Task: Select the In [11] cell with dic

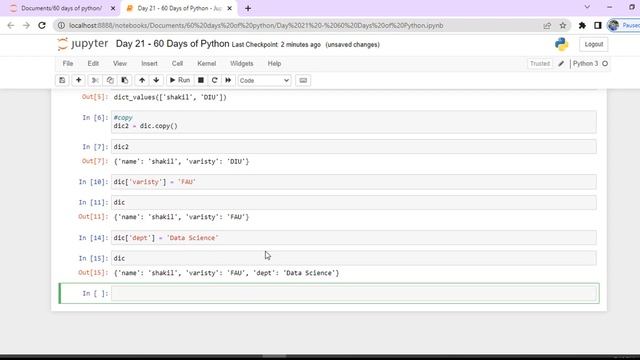Action: (353, 202)
